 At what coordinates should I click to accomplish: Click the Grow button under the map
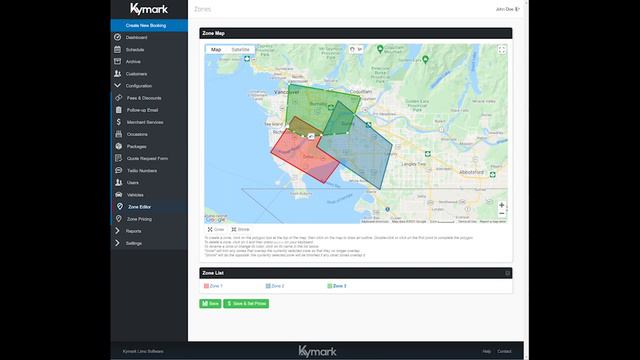(x=216, y=229)
